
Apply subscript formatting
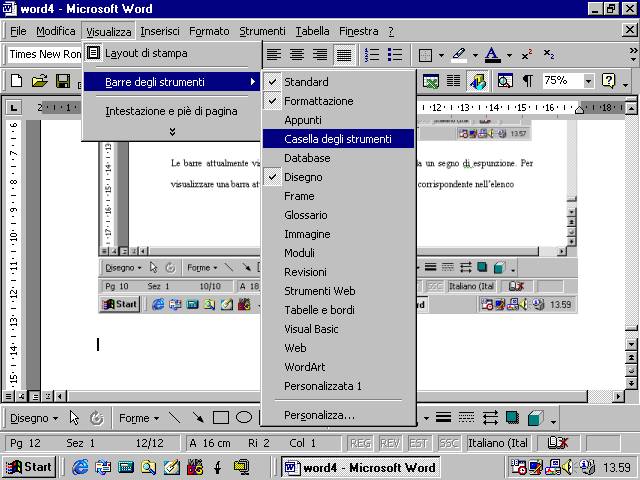[549, 54]
